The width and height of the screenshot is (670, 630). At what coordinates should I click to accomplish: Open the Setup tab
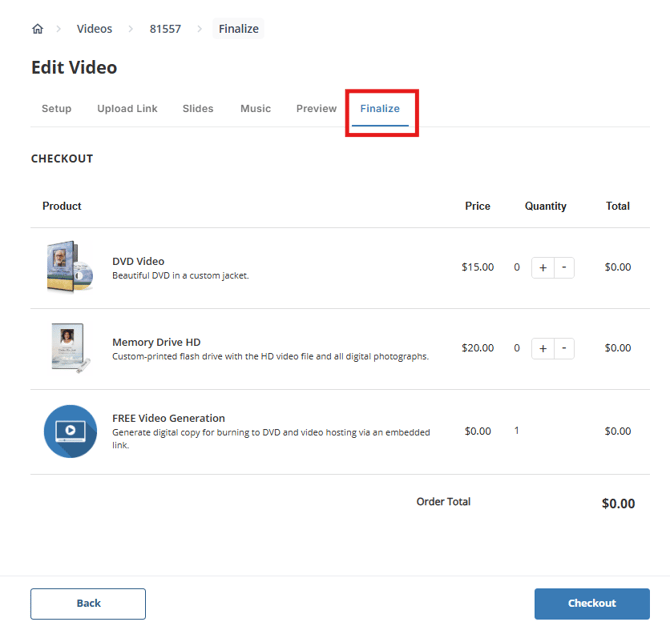[x=56, y=108]
